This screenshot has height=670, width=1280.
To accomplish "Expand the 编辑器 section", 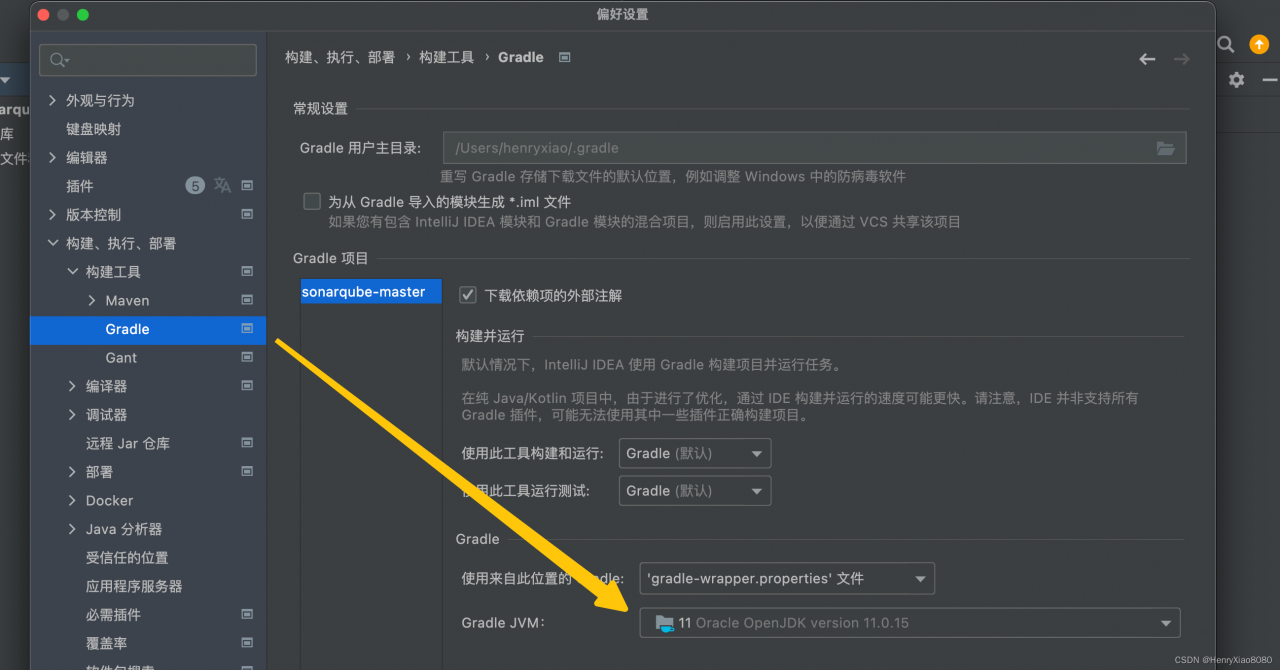I will (x=53, y=158).
